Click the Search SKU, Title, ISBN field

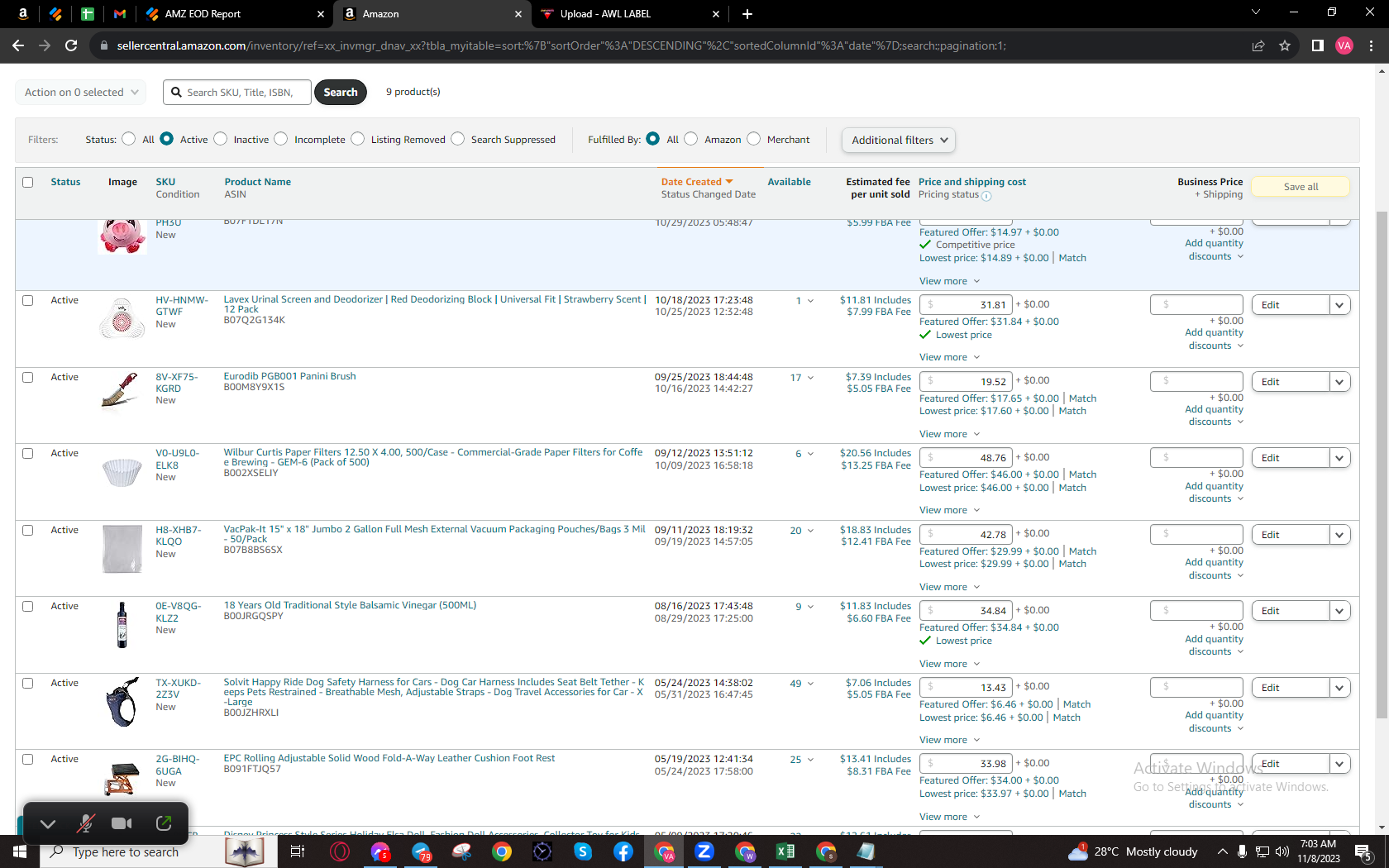tap(238, 92)
